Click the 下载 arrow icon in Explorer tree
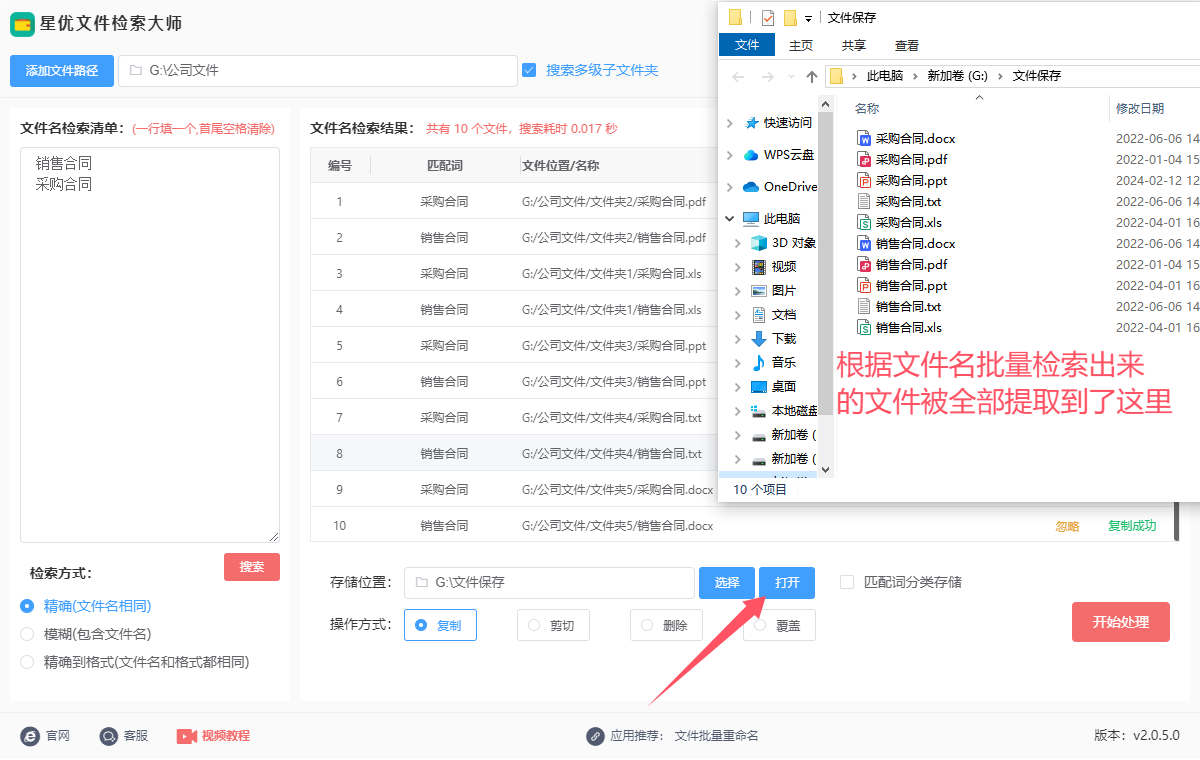1200x760 pixels. click(x=759, y=339)
